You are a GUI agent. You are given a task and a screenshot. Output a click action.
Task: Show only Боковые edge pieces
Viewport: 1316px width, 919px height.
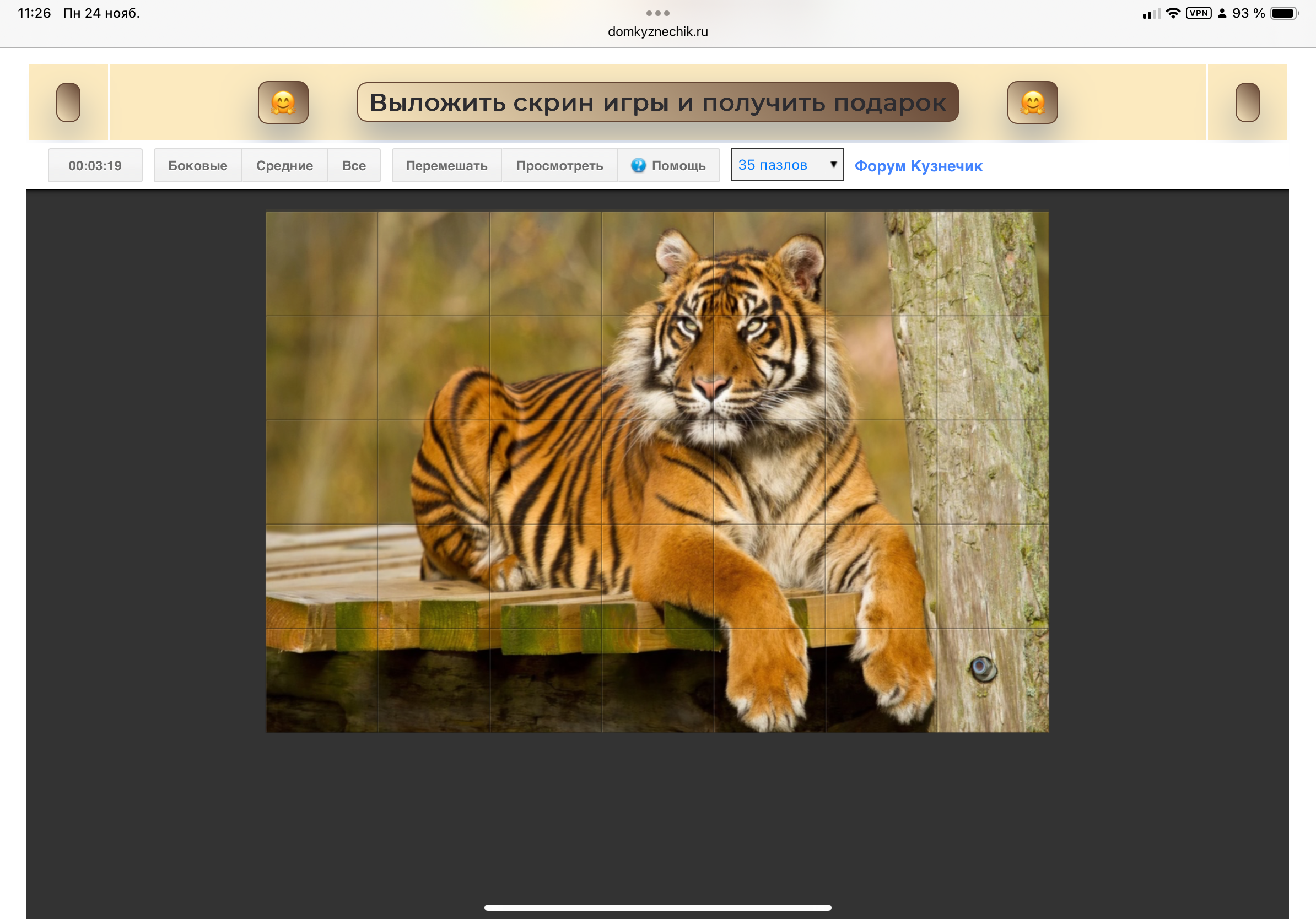(197, 166)
